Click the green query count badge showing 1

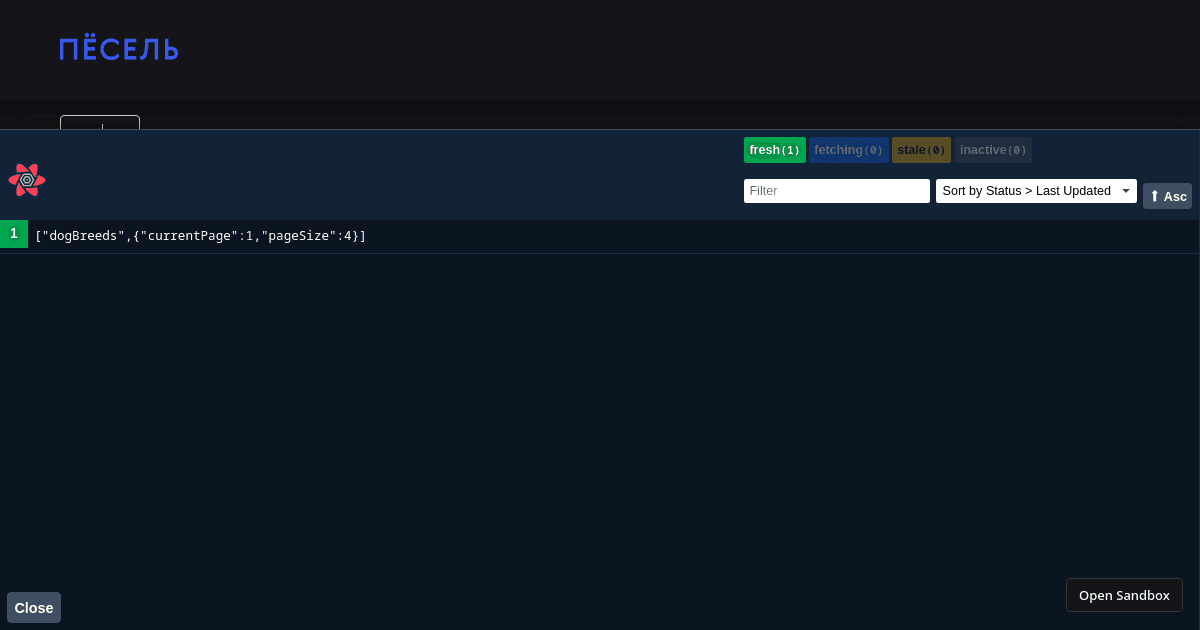tap(14, 233)
